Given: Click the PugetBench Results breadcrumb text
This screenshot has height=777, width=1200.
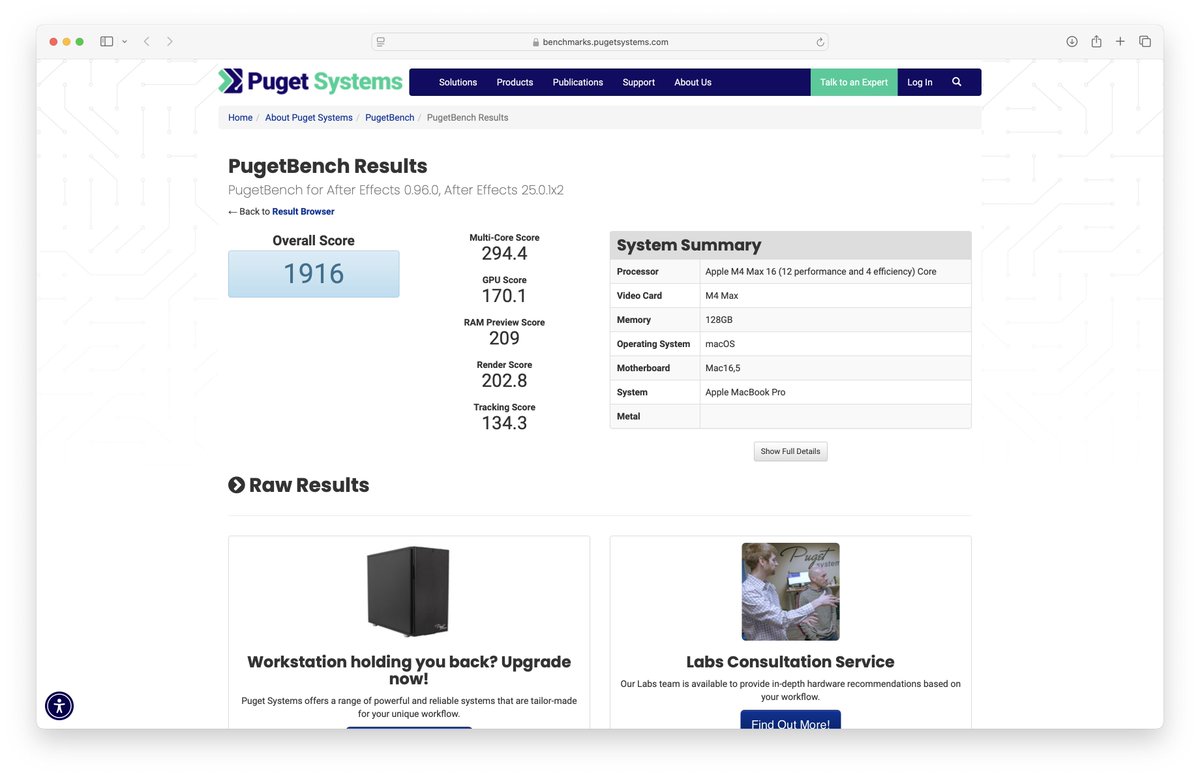Looking at the screenshot, I should coord(467,118).
